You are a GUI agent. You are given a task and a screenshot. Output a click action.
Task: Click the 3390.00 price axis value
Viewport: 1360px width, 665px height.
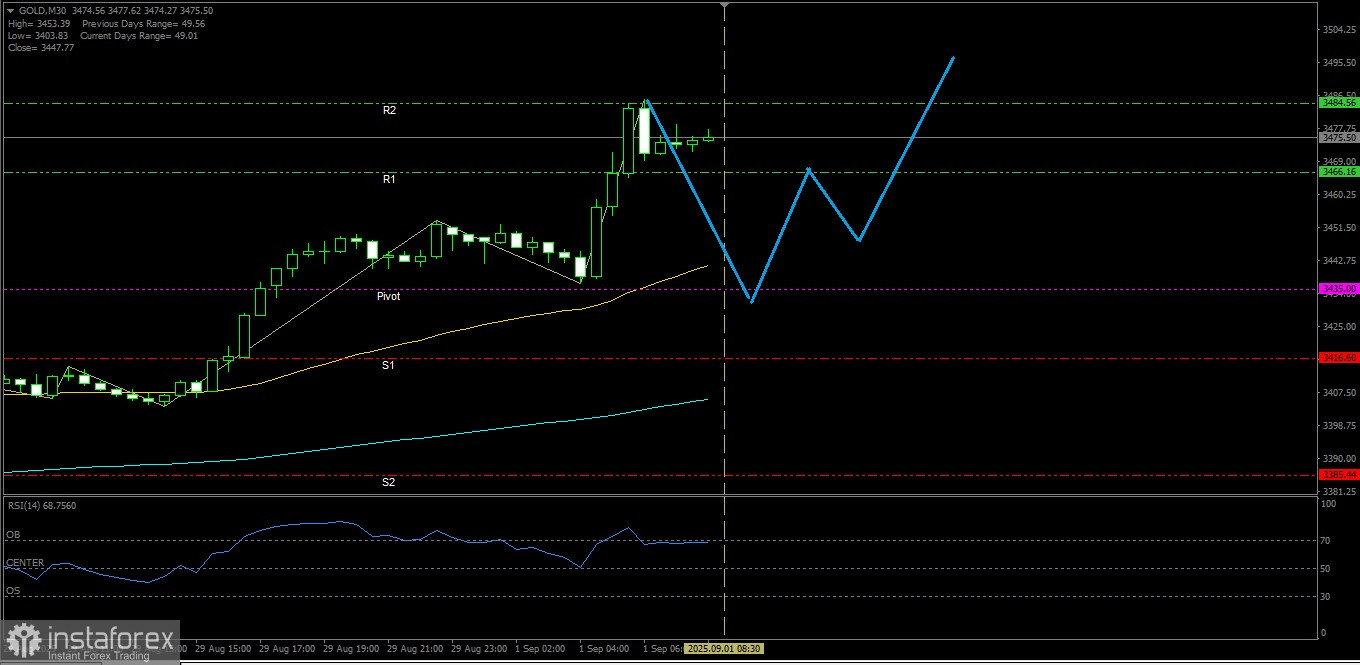(1339, 458)
